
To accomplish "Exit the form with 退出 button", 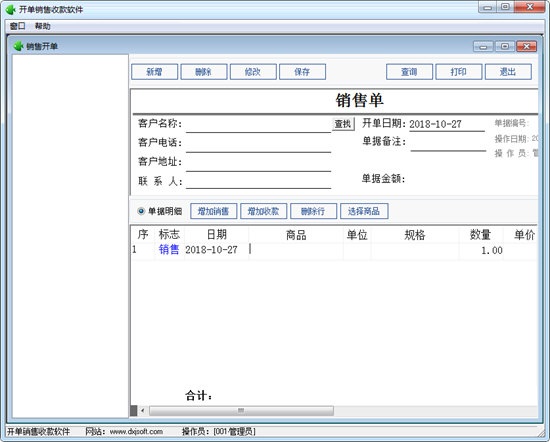I will click(x=508, y=72).
